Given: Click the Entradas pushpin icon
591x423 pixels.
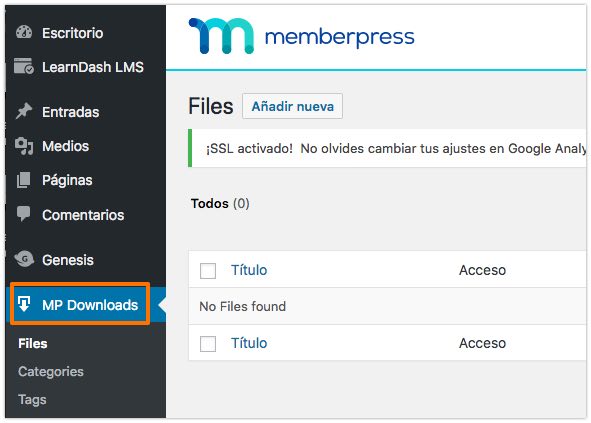Looking at the screenshot, I should pyautogui.click(x=24, y=111).
